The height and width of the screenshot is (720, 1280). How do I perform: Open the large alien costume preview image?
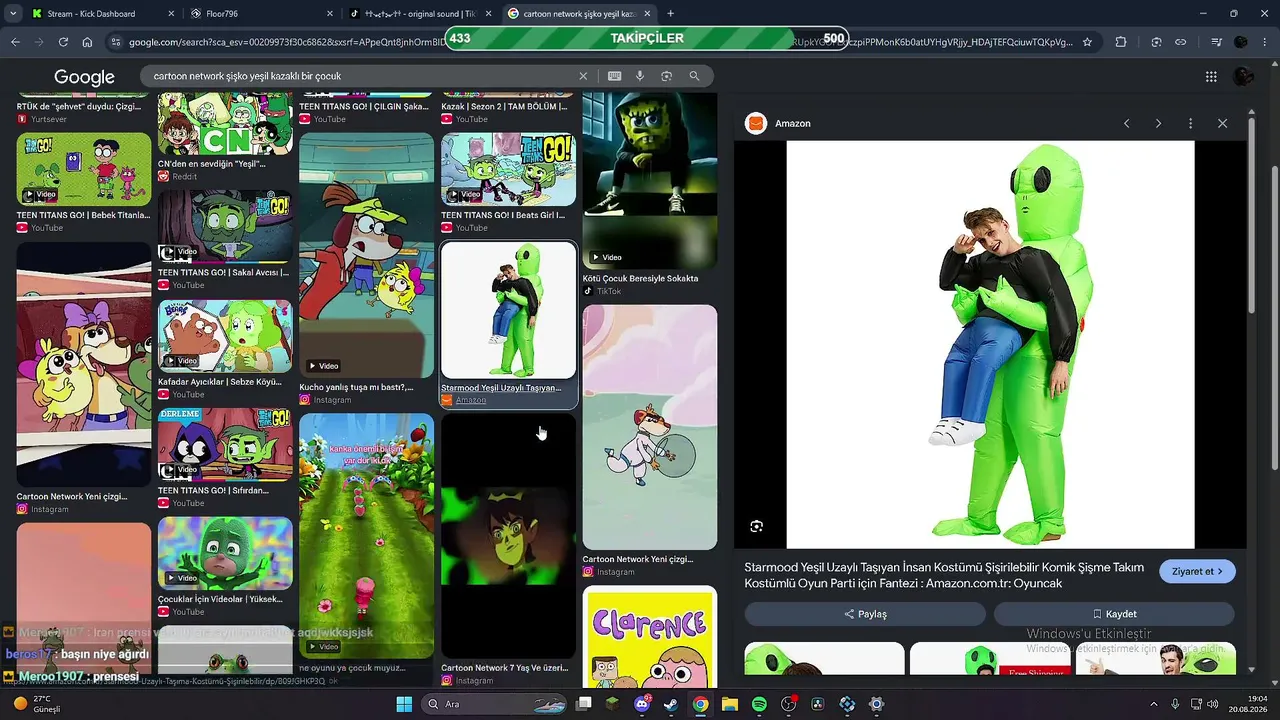pos(990,344)
